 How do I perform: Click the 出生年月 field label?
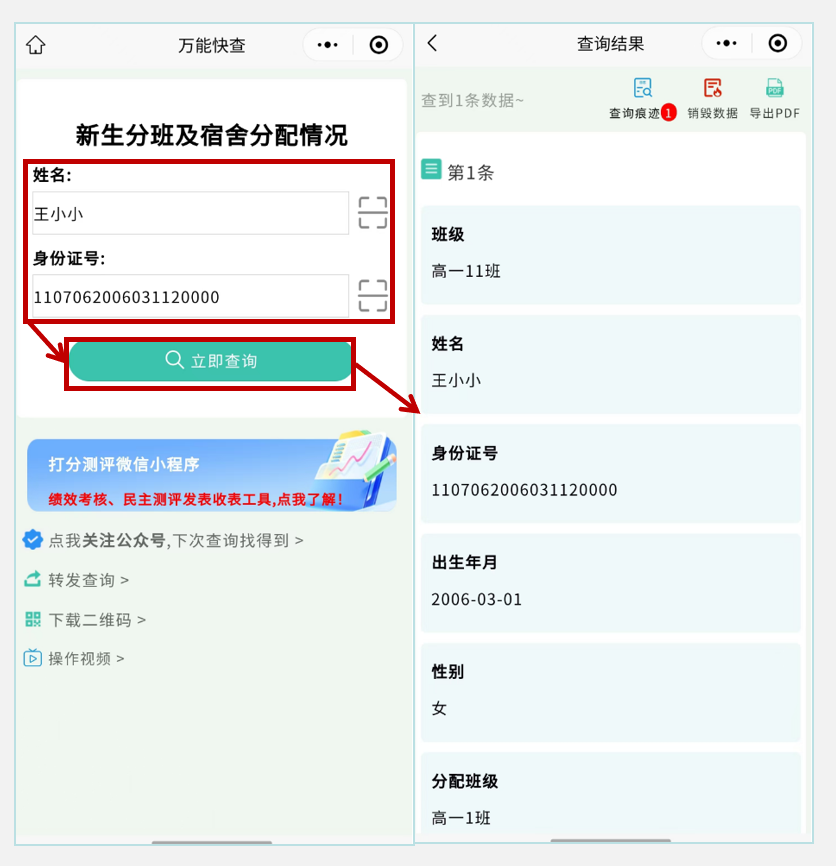tap(464, 562)
